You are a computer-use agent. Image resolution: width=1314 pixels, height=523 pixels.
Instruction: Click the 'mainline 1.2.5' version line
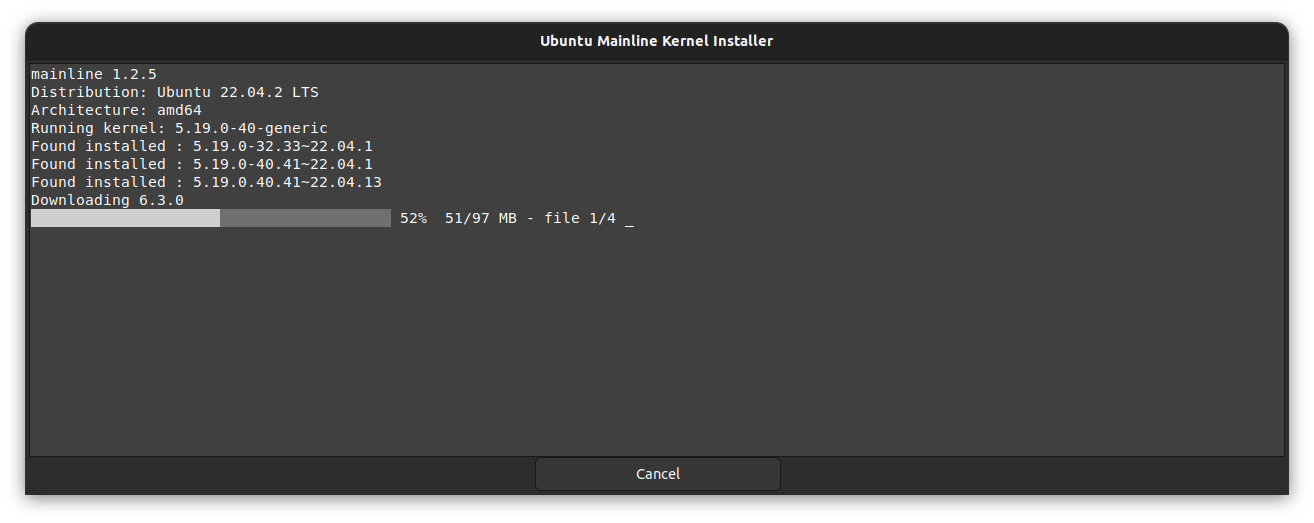click(x=93, y=74)
